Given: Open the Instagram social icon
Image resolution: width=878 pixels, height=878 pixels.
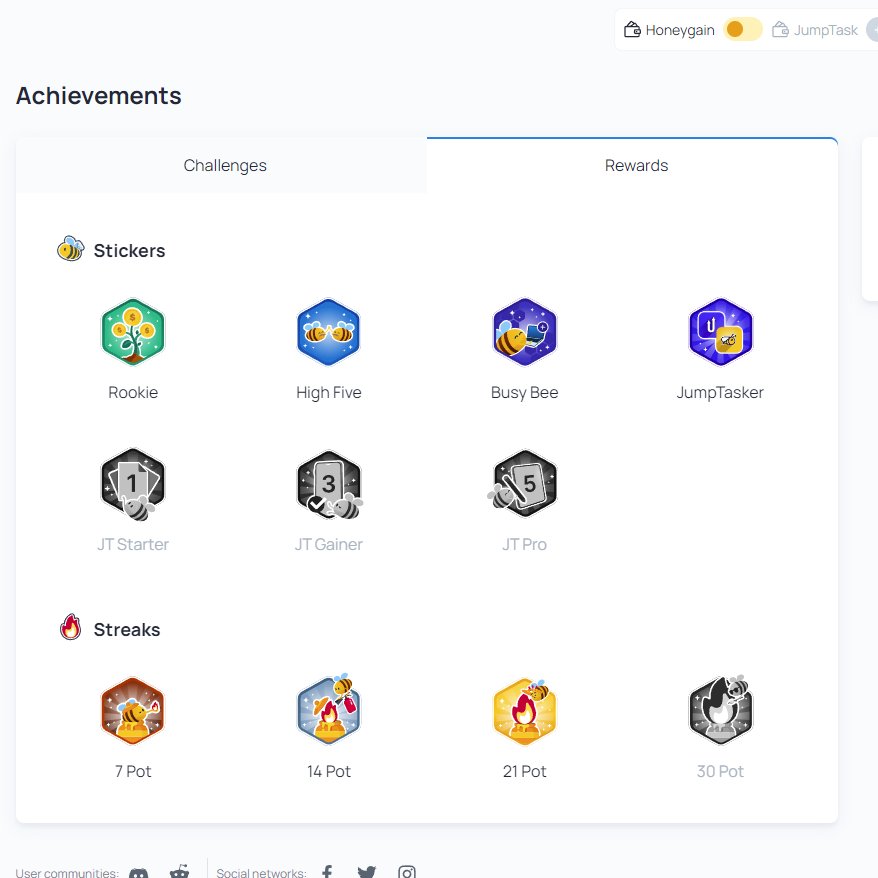Looking at the screenshot, I should coord(407,872).
